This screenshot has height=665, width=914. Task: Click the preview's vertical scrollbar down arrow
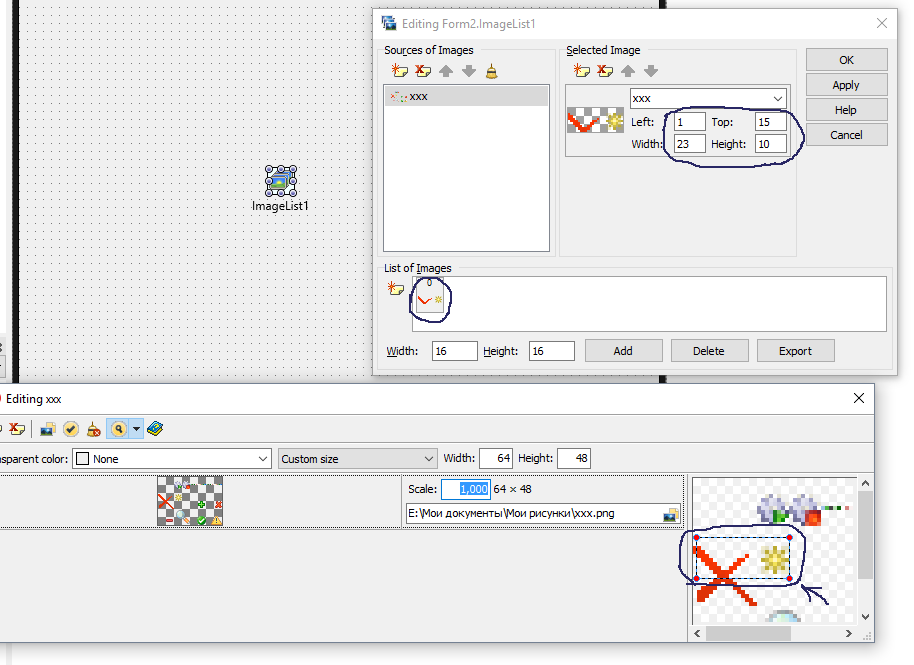coord(866,617)
